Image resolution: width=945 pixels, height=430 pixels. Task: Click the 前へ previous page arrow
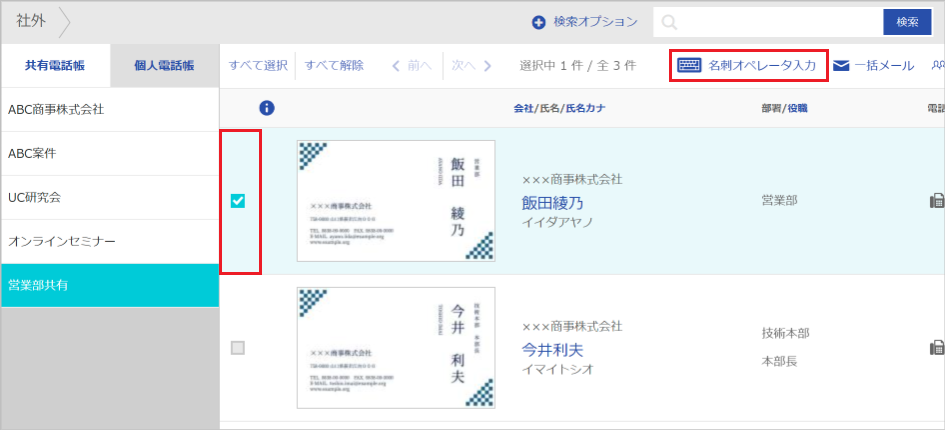point(396,66)
